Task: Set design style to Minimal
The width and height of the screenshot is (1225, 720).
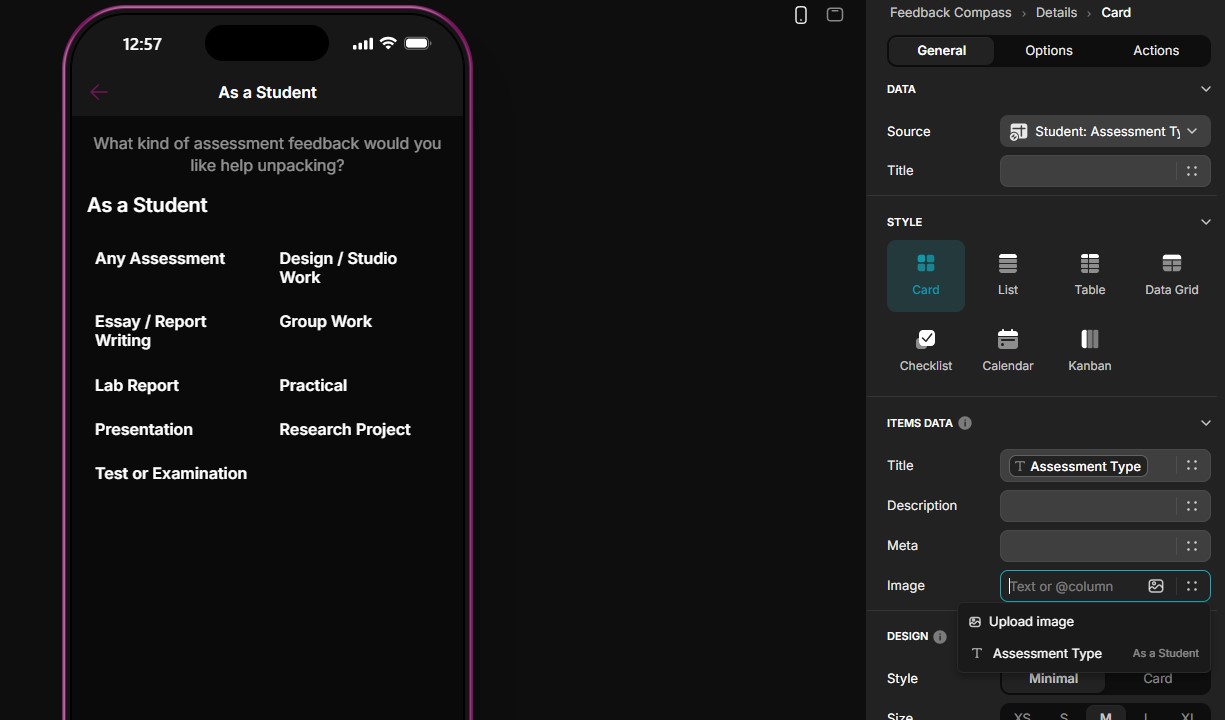Action: pyautogui.click(x=1054, y=678)
